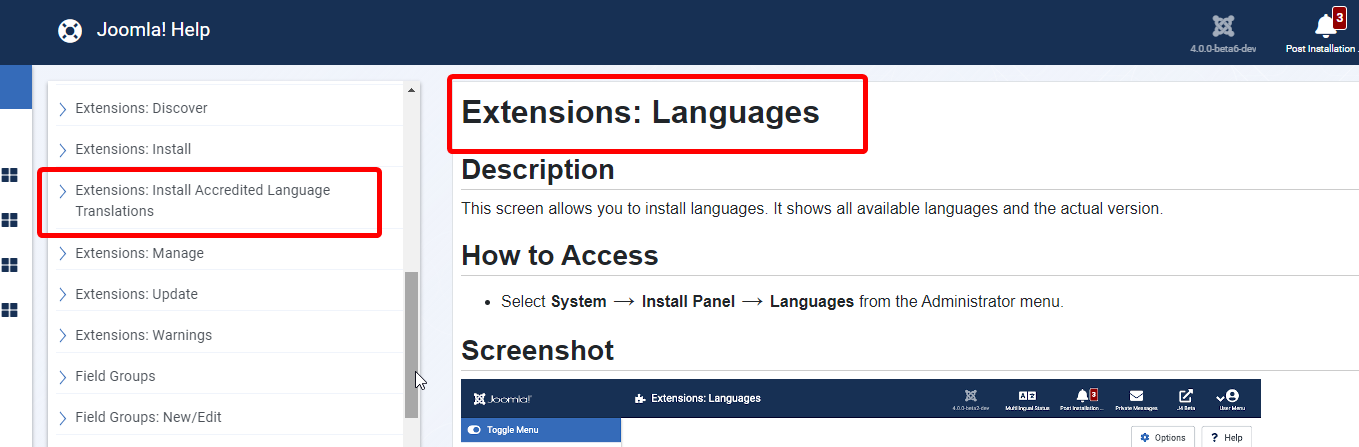Expand chevron beside Extensions: Warnings

pos(63,336)
